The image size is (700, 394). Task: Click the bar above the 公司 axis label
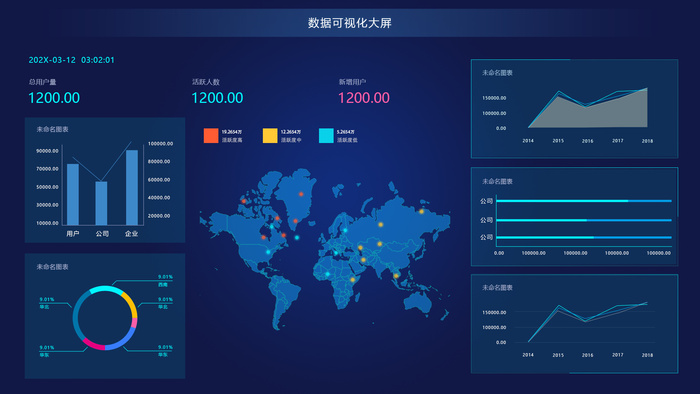pos(101,203)
